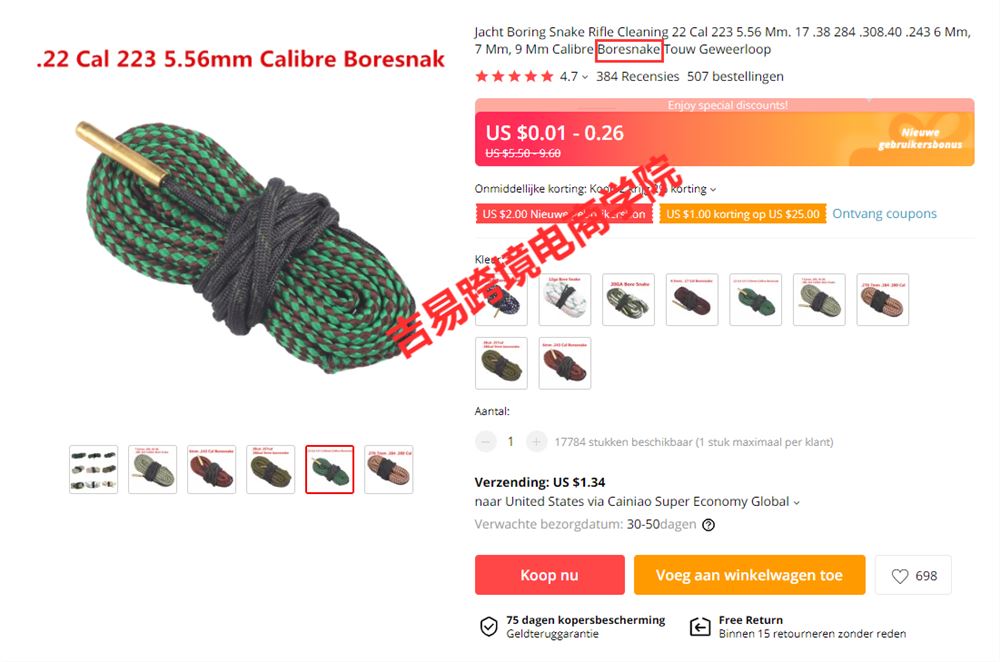This screenshot has width=1000, height=662.
Task: Click Voeg aan winkelwagen toe button
Action: pos(749,575)
